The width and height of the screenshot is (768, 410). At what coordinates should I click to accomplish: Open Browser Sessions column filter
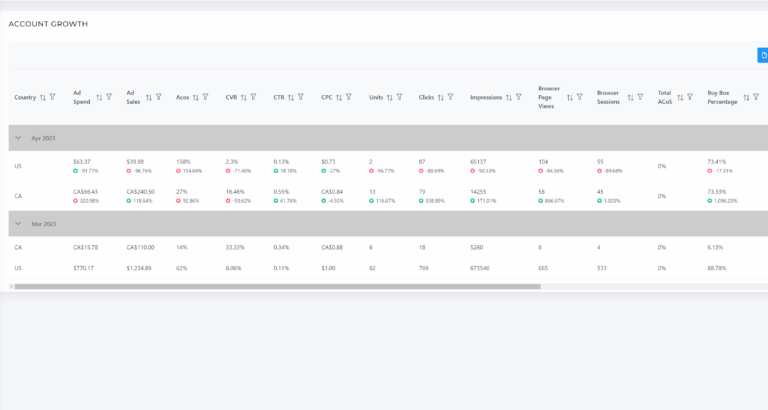tap(640, 97)
